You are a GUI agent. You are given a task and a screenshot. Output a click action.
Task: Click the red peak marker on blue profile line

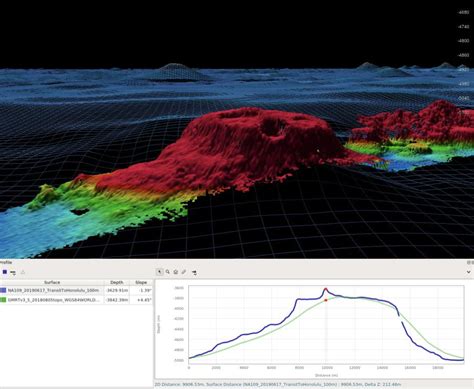pyautogui.click(x=326, y=289)
